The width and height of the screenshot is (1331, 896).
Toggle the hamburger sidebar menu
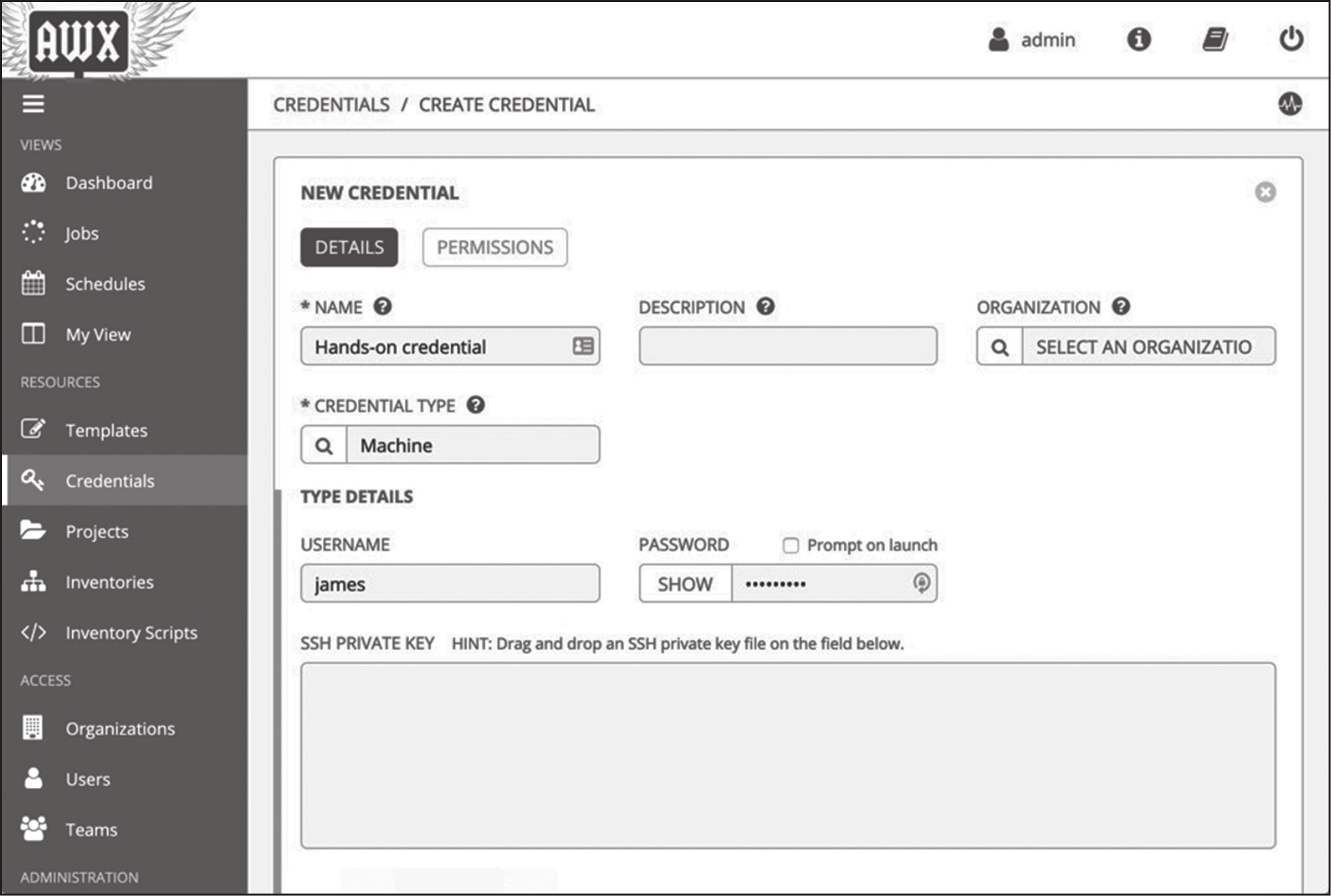pos(33,104)
